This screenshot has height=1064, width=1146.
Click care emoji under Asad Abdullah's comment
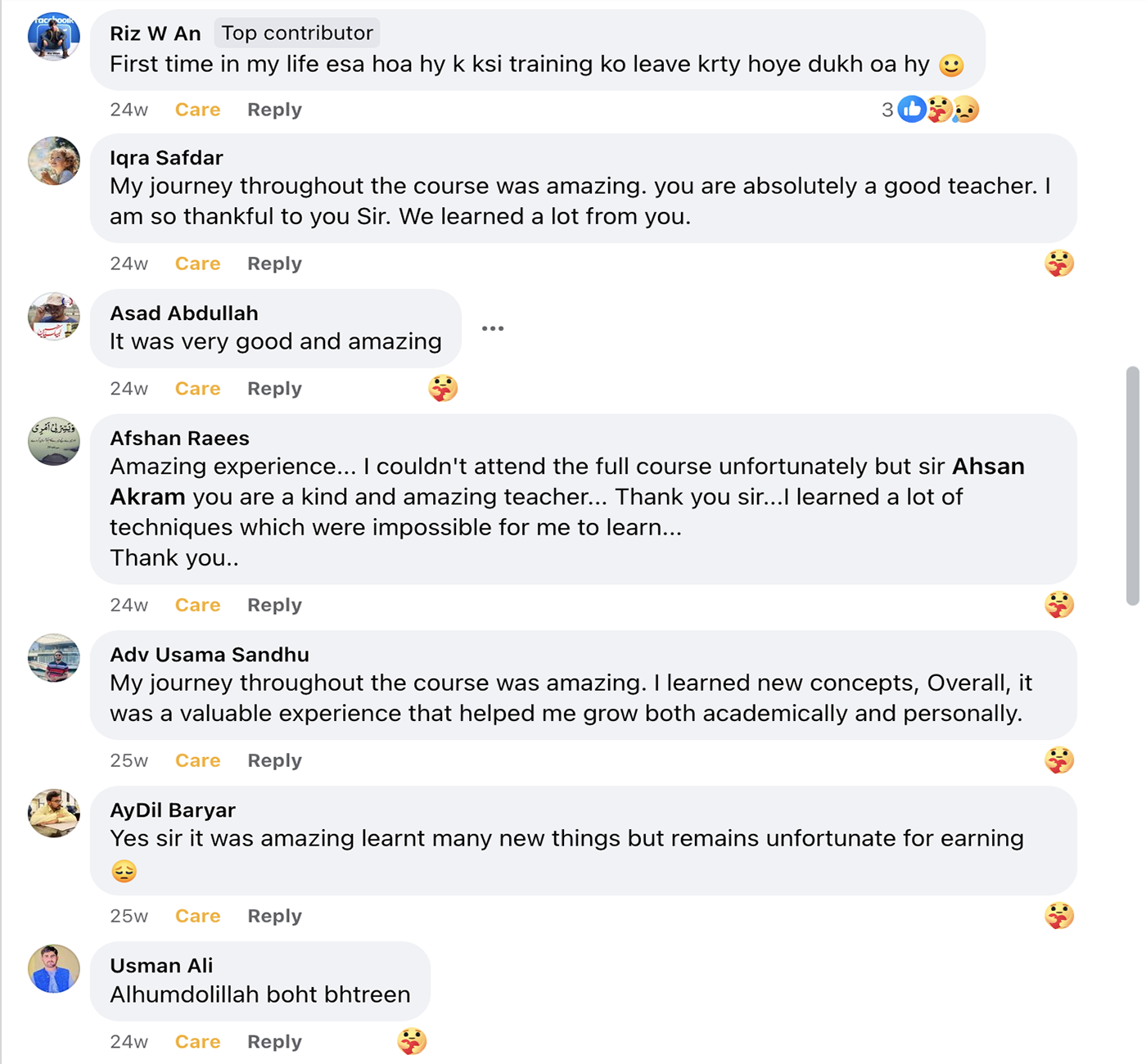click(443, 388)
